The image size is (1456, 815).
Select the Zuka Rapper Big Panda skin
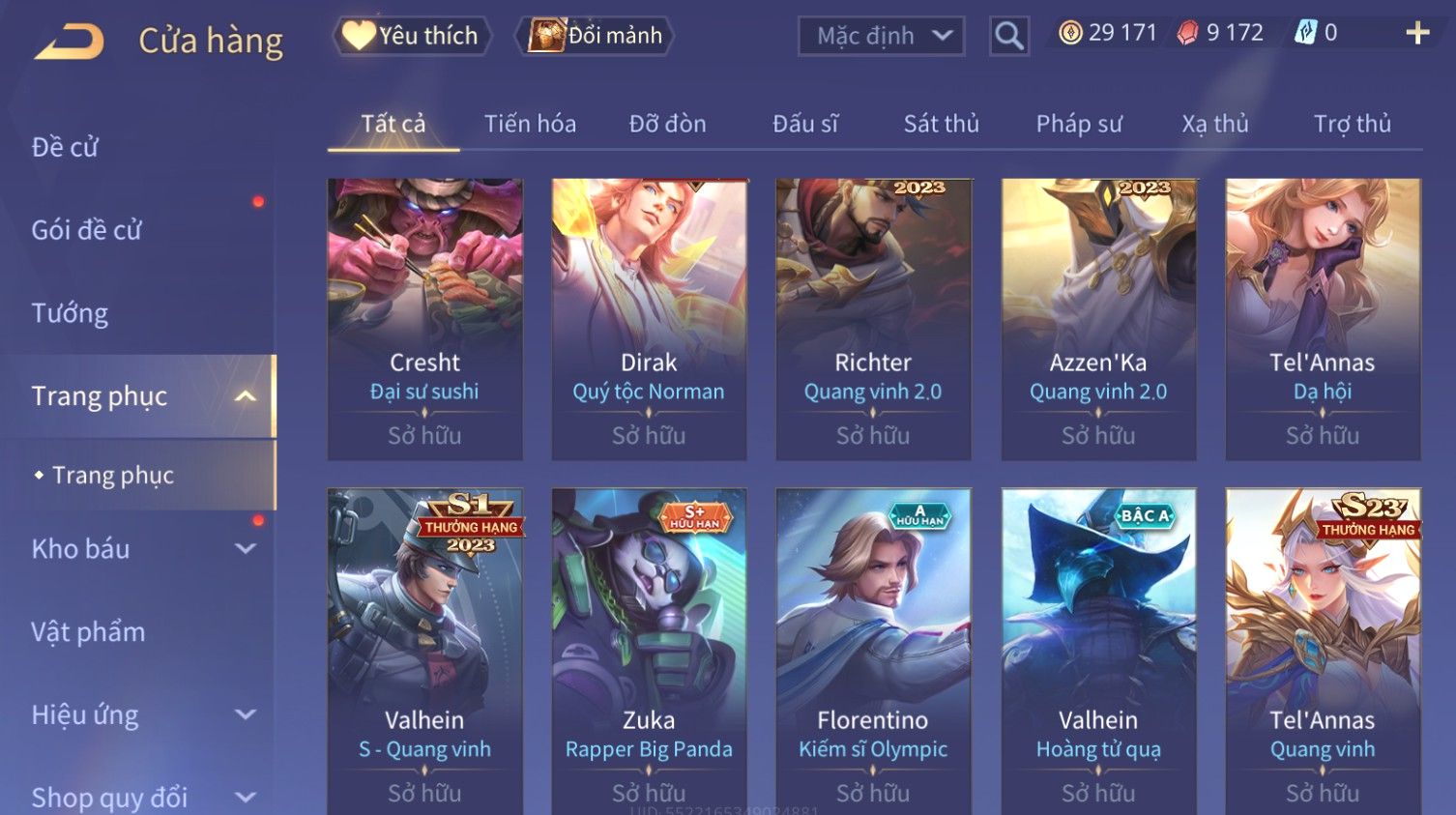coord(649,650)
